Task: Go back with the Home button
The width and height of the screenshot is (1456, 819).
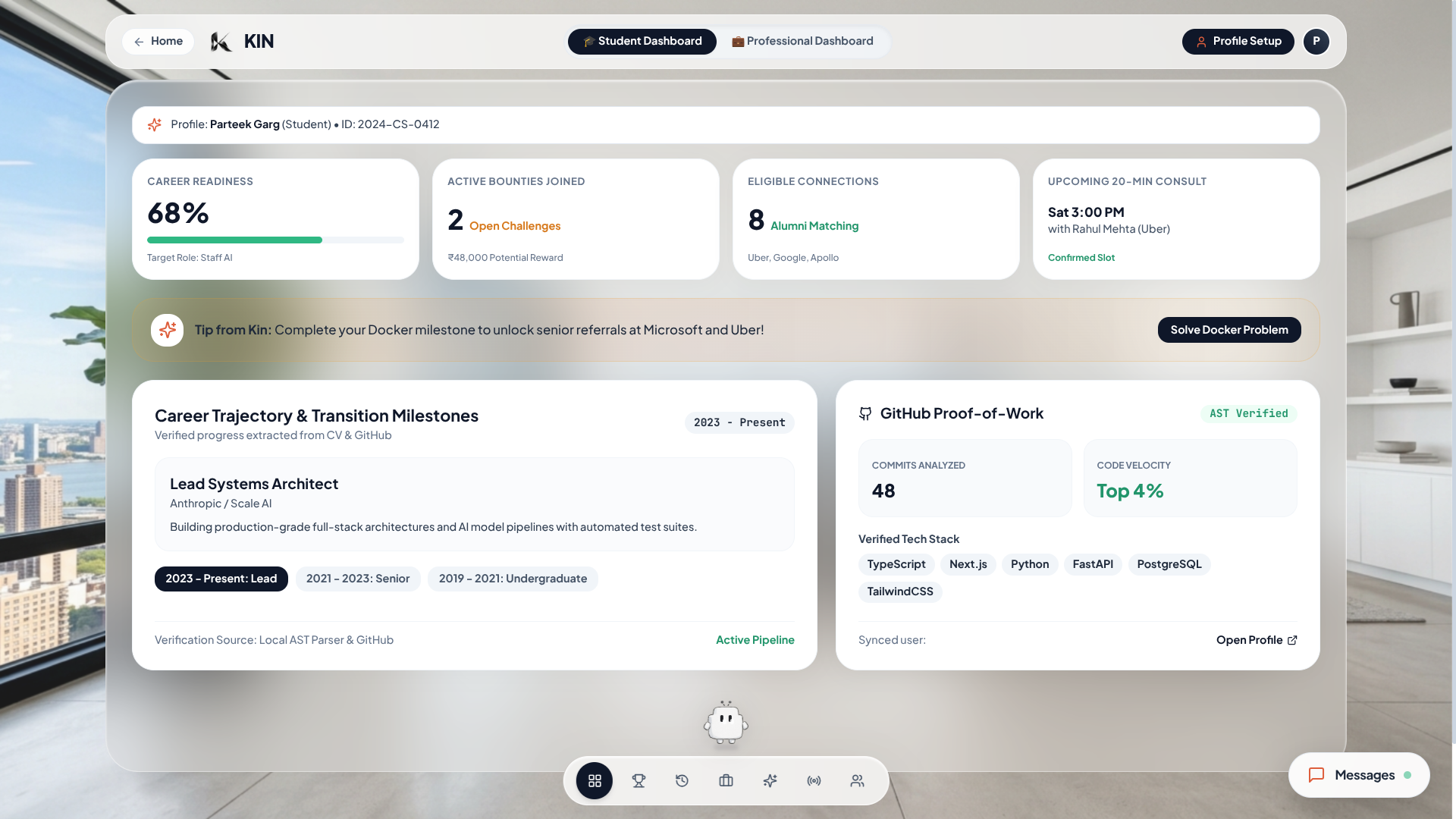Action: (x=158, y=42)
